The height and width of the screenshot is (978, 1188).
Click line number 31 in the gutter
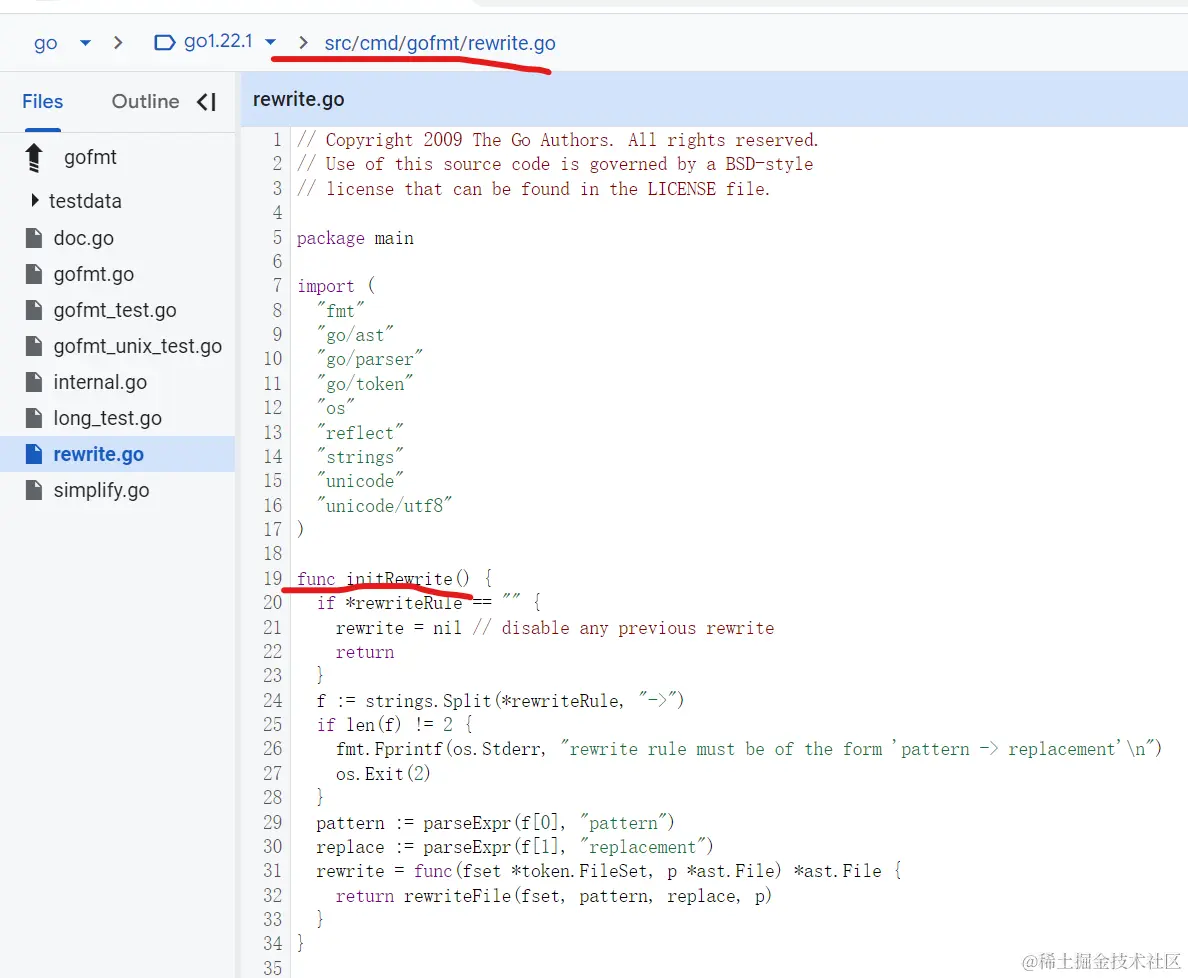click(x=273, y=871)
